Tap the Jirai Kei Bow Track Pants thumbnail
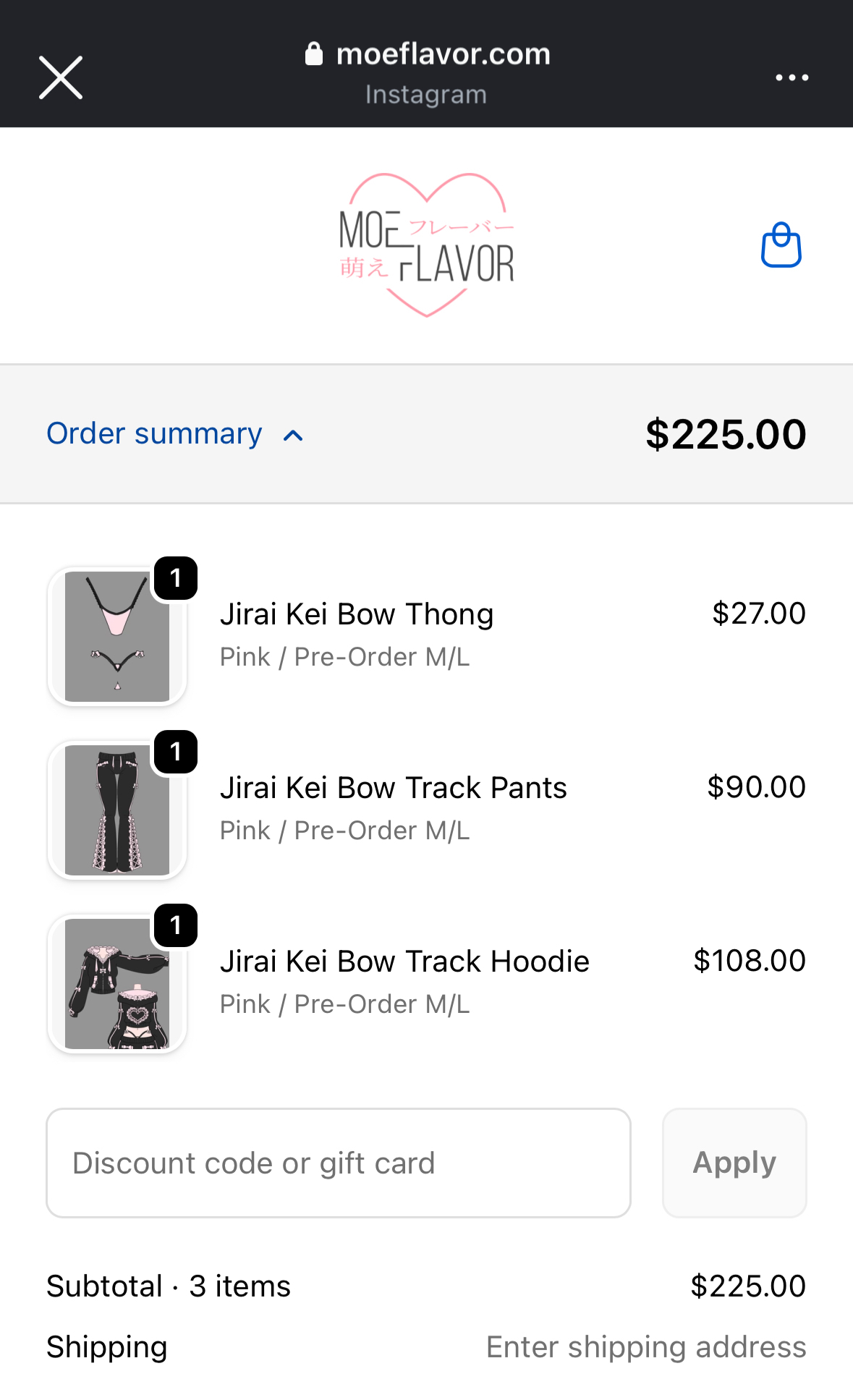This screenshot has width=853, height=1400. (x=117, y=810)
